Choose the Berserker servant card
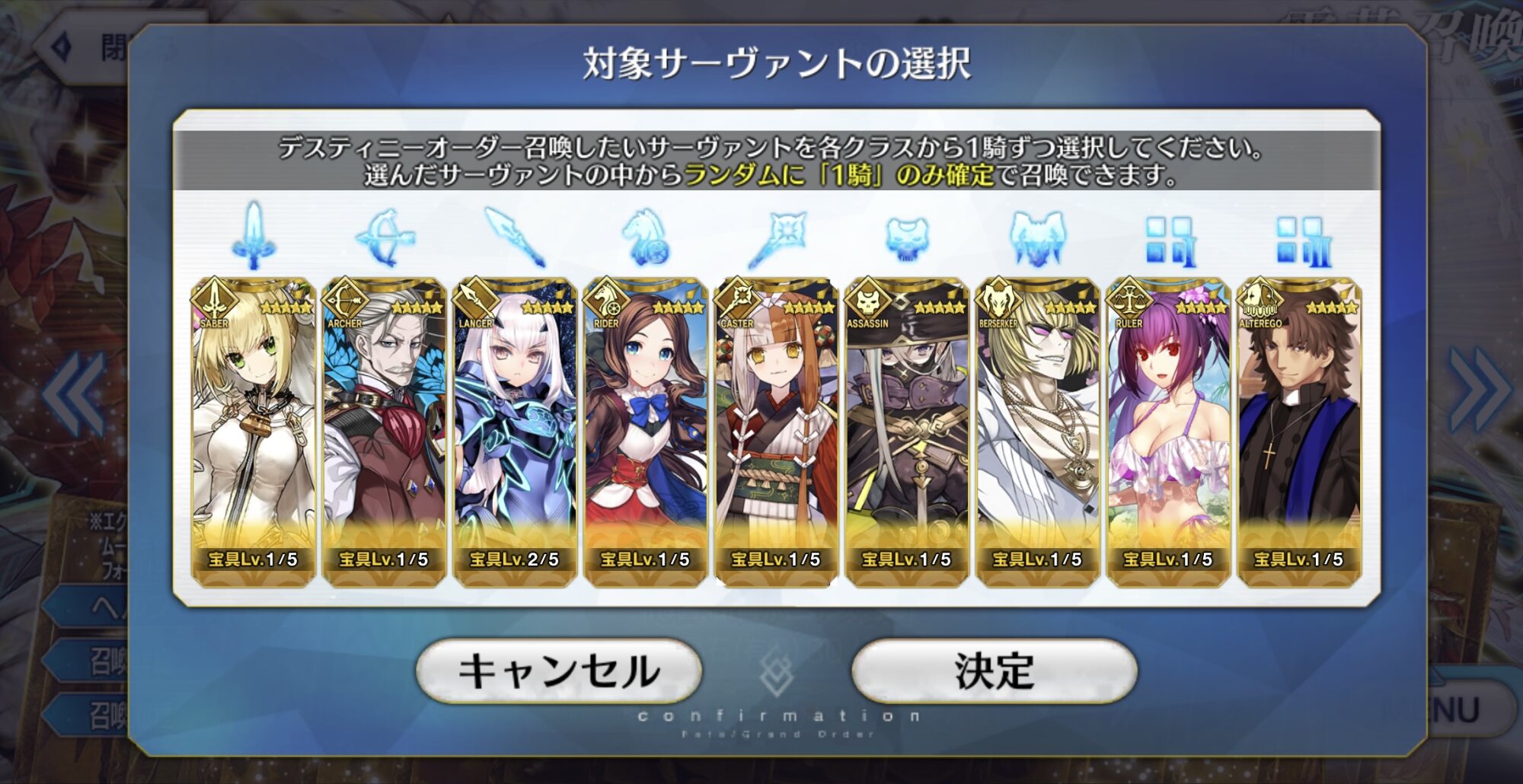The height and width of the screenshot is (784, 1523). click(x=1038, y=432)
